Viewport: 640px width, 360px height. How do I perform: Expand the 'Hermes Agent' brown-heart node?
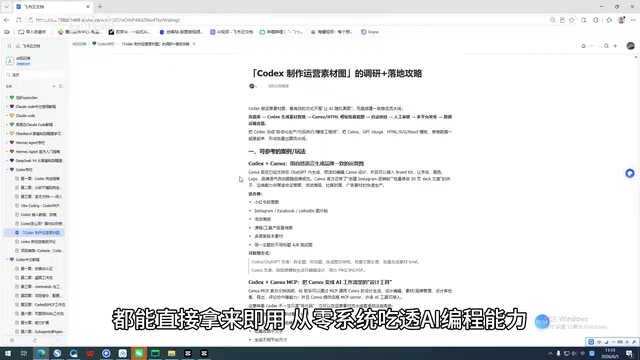point(7,143)
